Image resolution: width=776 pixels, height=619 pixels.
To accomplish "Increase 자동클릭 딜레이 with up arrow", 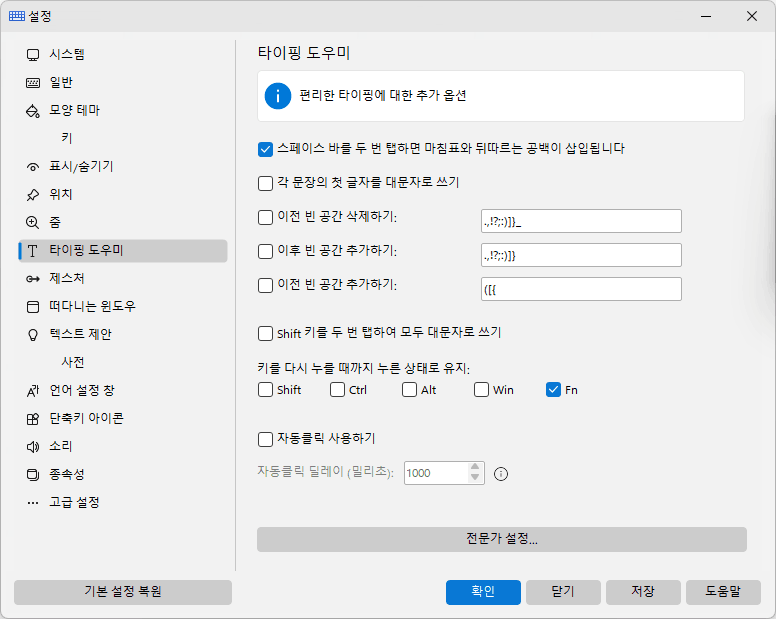I will pyautogui.click(x=475, y=467).
